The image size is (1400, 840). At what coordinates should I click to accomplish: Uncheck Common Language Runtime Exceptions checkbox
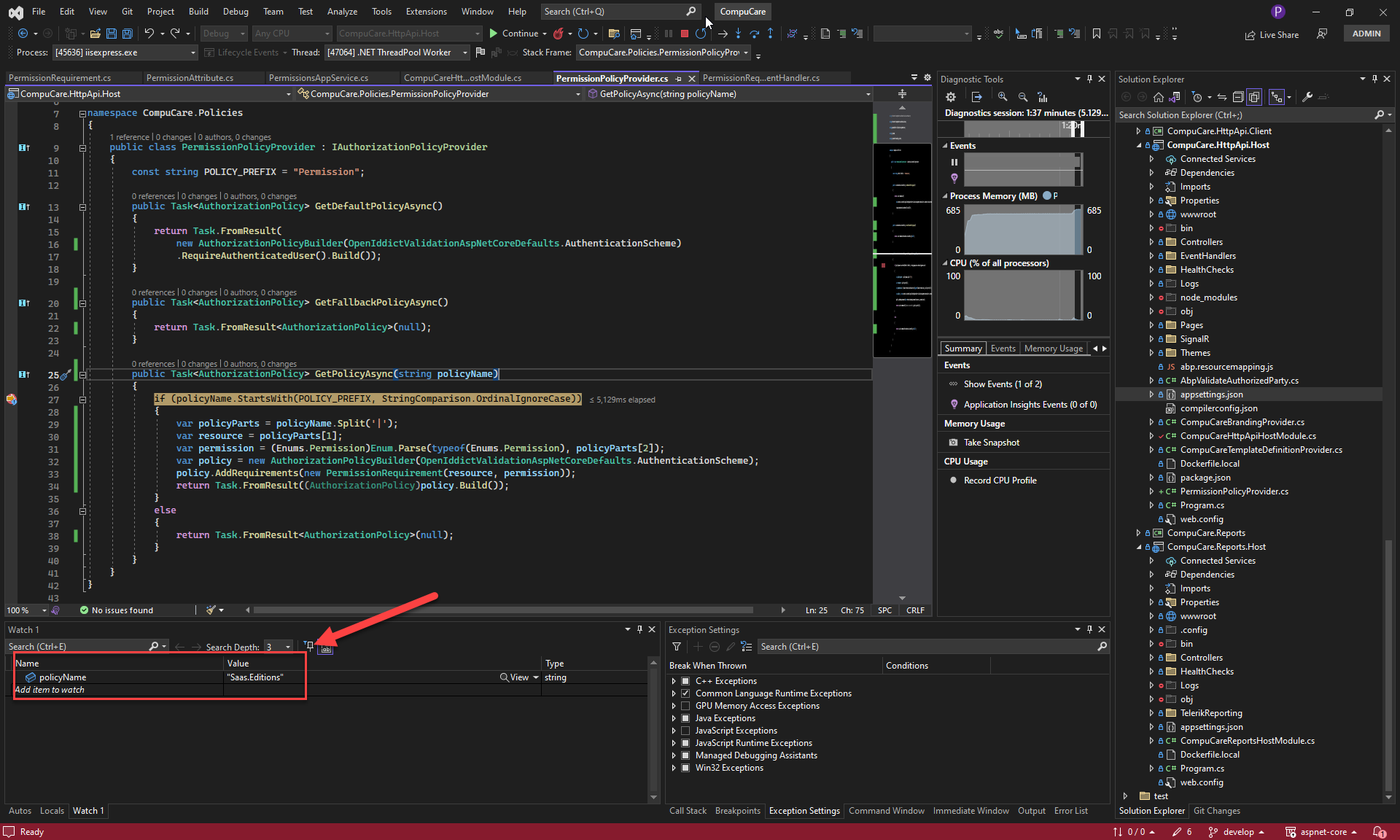pos(685,693)
